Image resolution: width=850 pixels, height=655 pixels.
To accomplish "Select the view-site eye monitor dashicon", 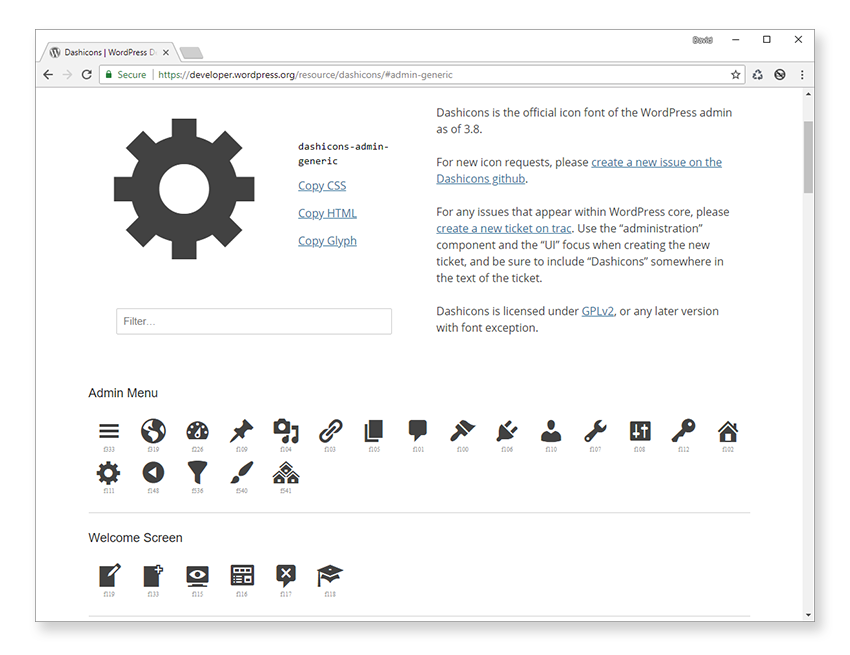I will coord(197,576).
